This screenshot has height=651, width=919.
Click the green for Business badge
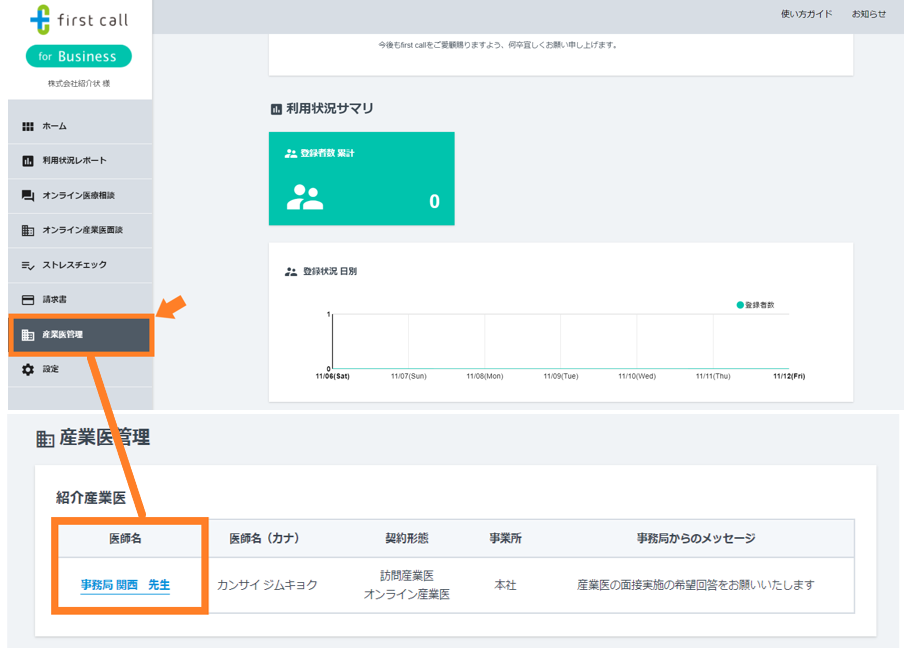pyautogui.click(x=78, y=57)
